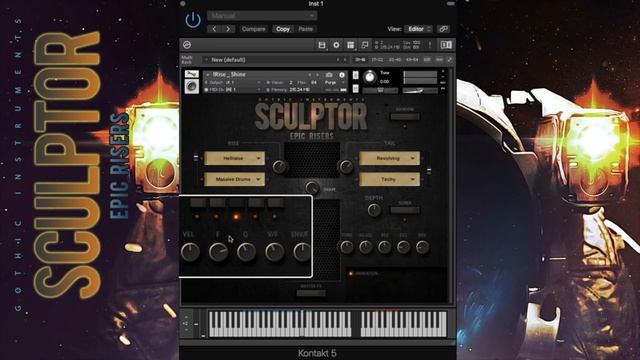Click the instrument info icon
The width and height of the screenshot is (640, 360).
click(x=342, y=75)
